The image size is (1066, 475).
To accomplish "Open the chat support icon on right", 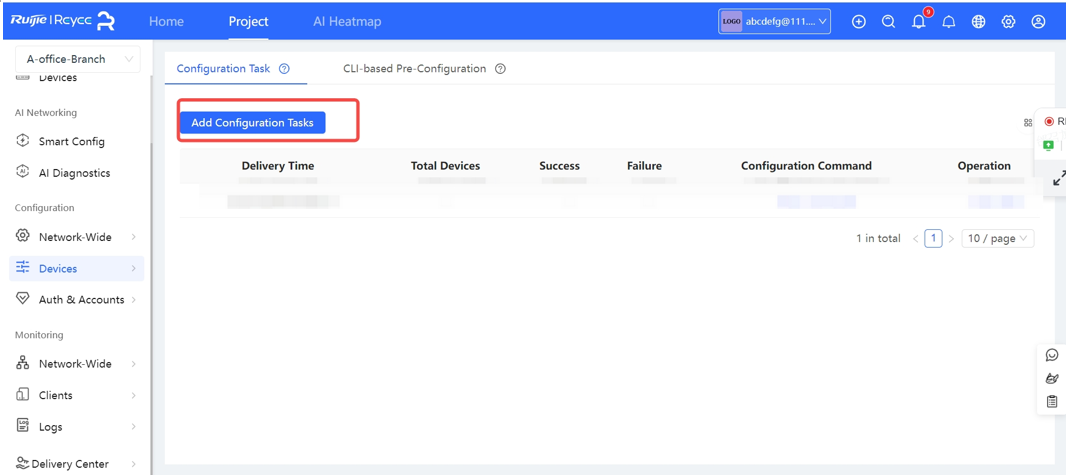I will click(x=1051, y=355).
